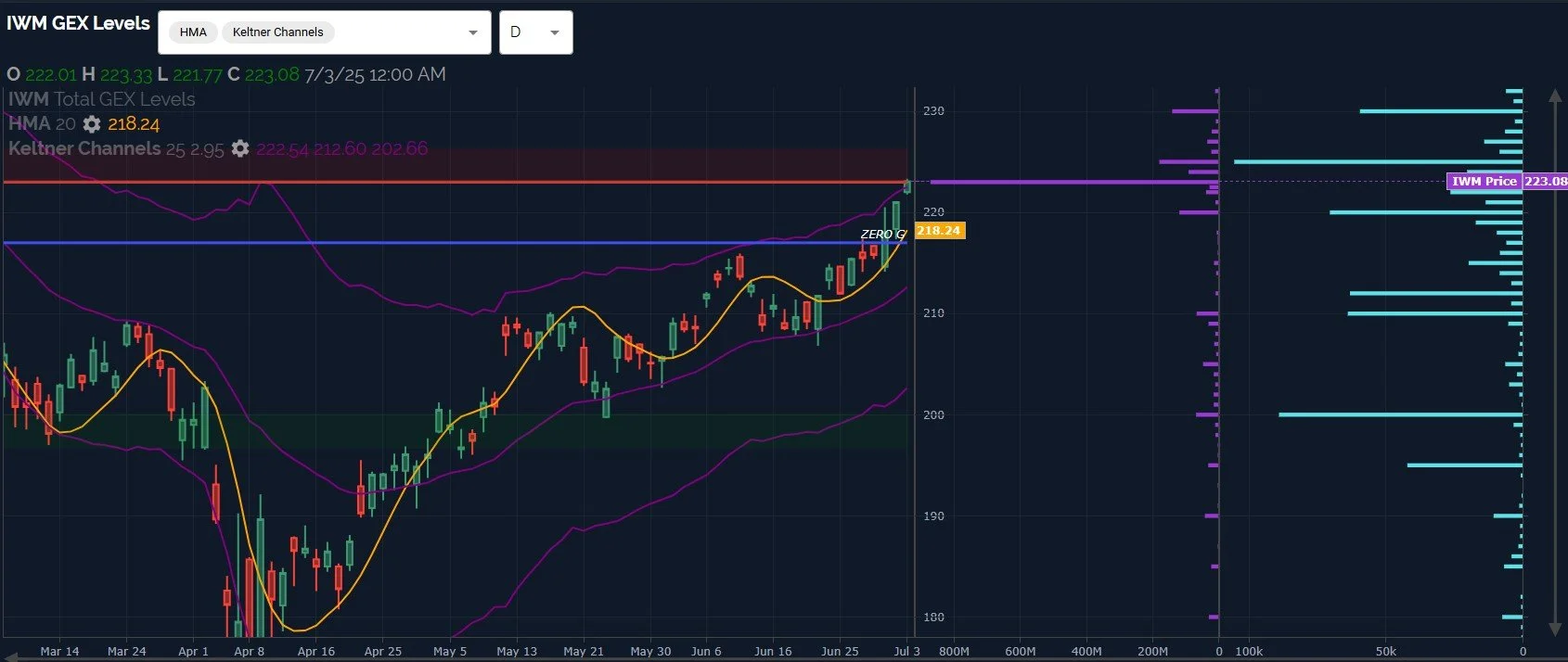This screenshot has width=1568, height=662.
Task: Click the Jul 3 date axis label
Action: pyautogui.click(x=906, y=652)
